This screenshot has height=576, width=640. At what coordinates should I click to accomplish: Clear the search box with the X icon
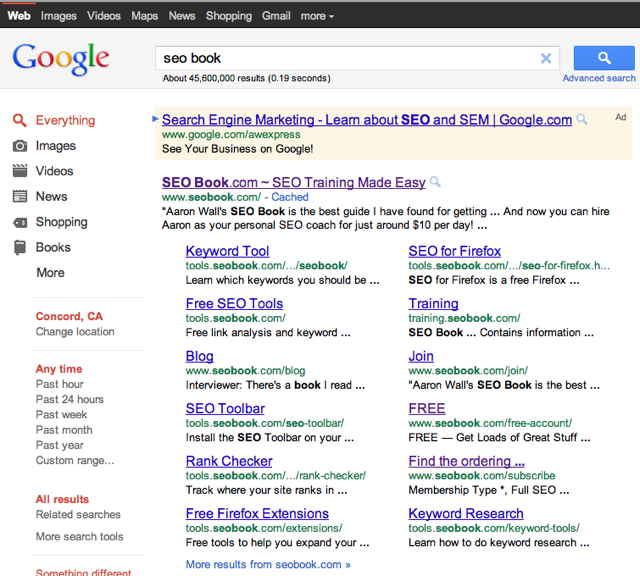tap(546, 58)
